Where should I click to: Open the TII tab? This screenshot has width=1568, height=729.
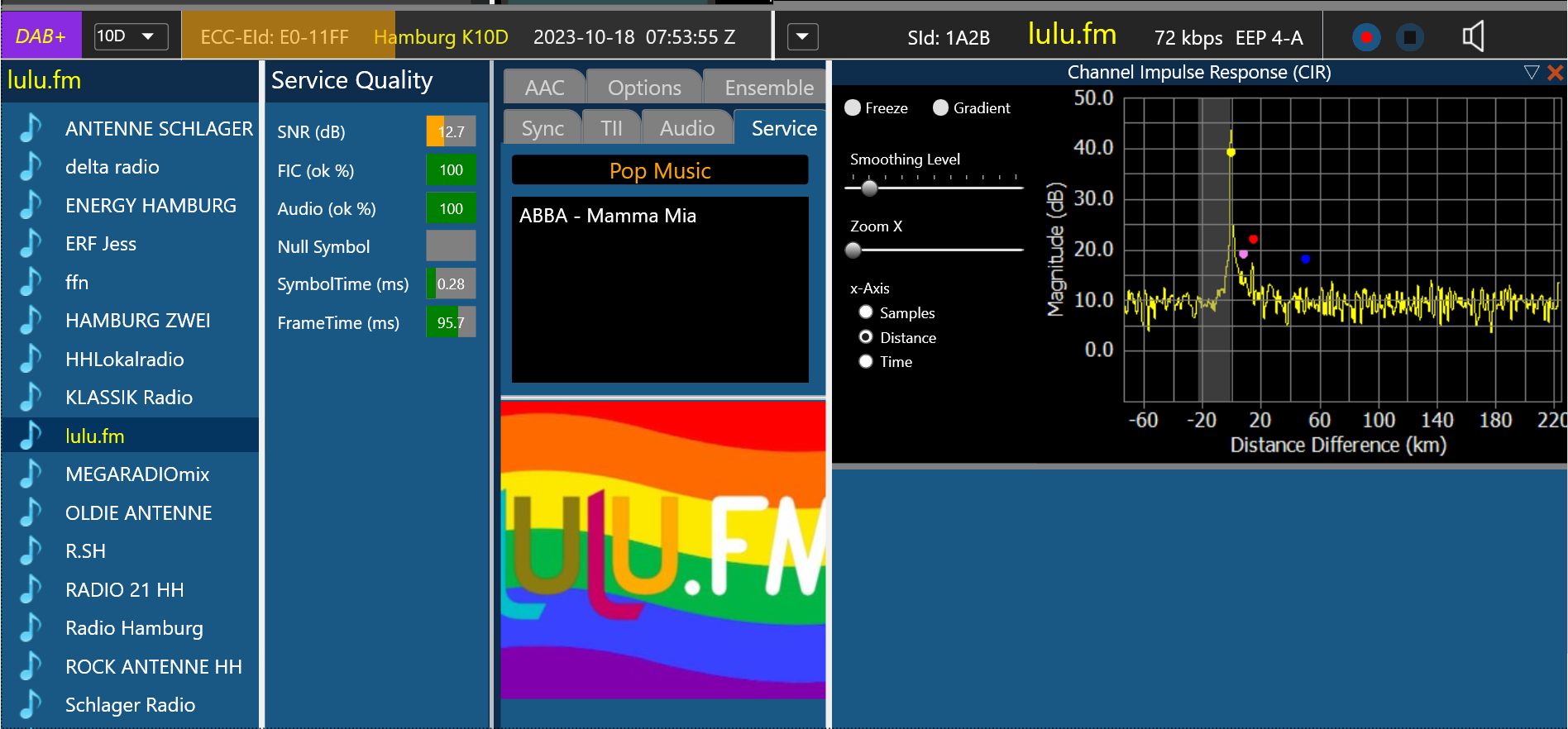coord(611,128)
